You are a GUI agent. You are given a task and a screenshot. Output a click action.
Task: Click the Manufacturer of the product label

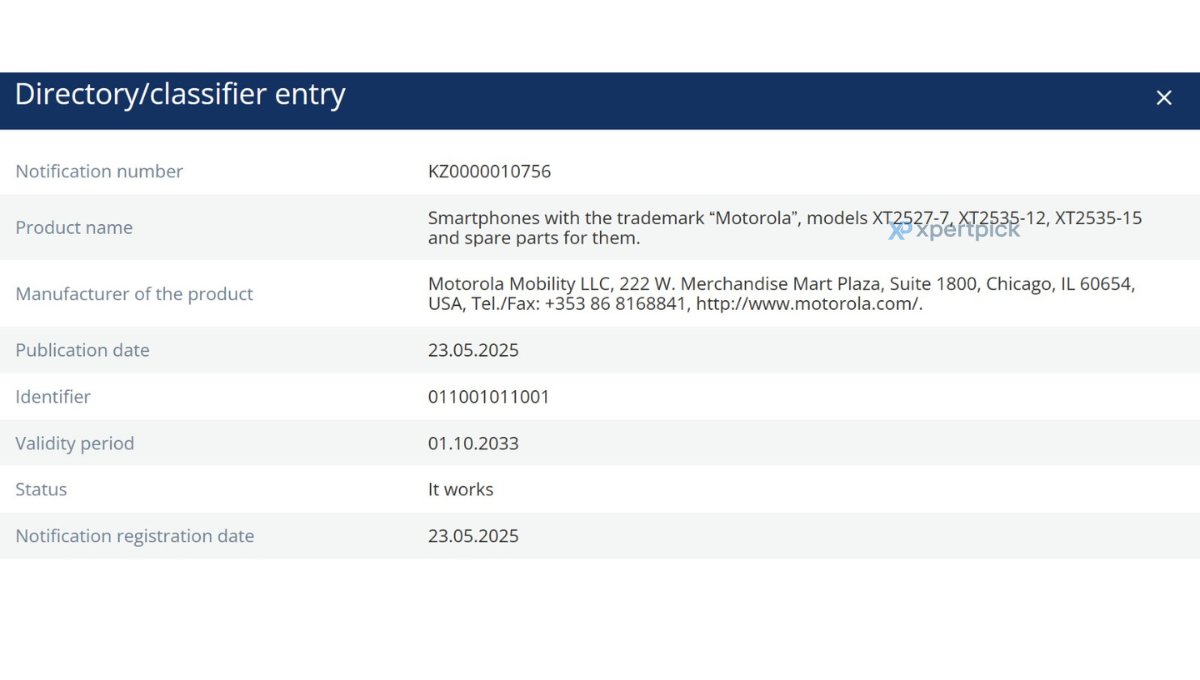tap(134, 294)
